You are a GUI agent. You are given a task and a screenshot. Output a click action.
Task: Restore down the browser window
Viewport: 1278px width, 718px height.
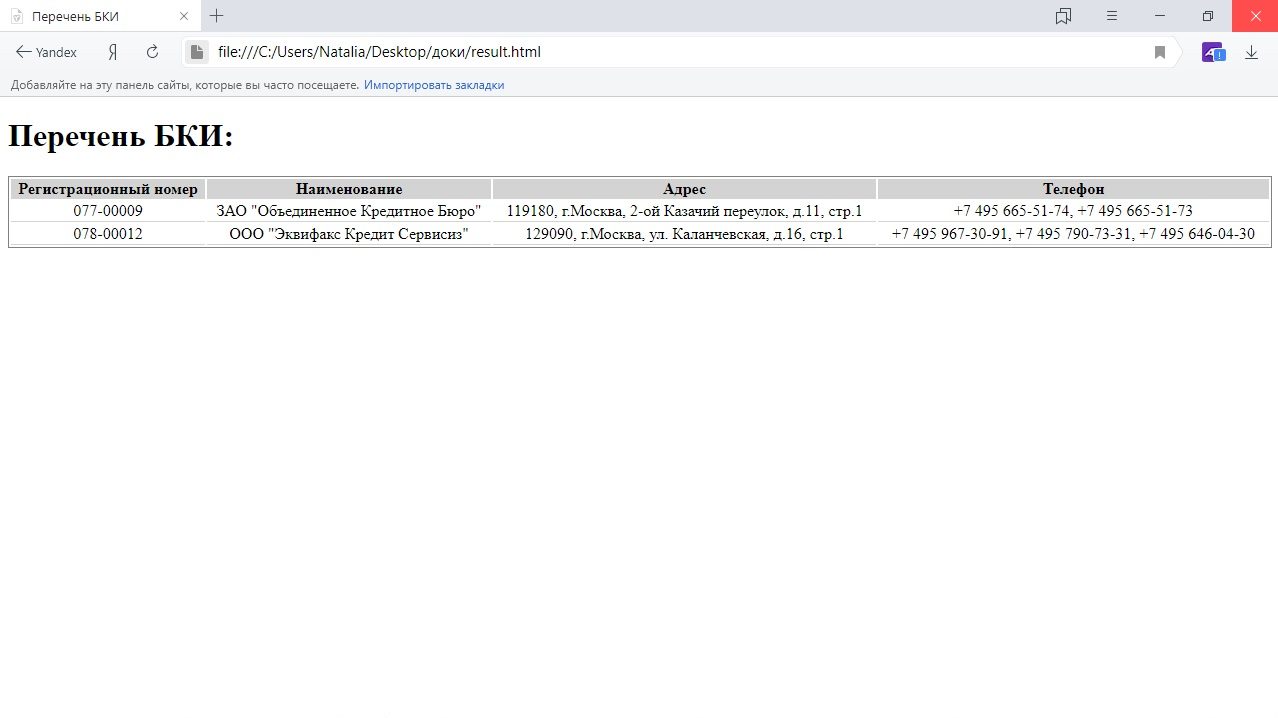[1208, 16]
